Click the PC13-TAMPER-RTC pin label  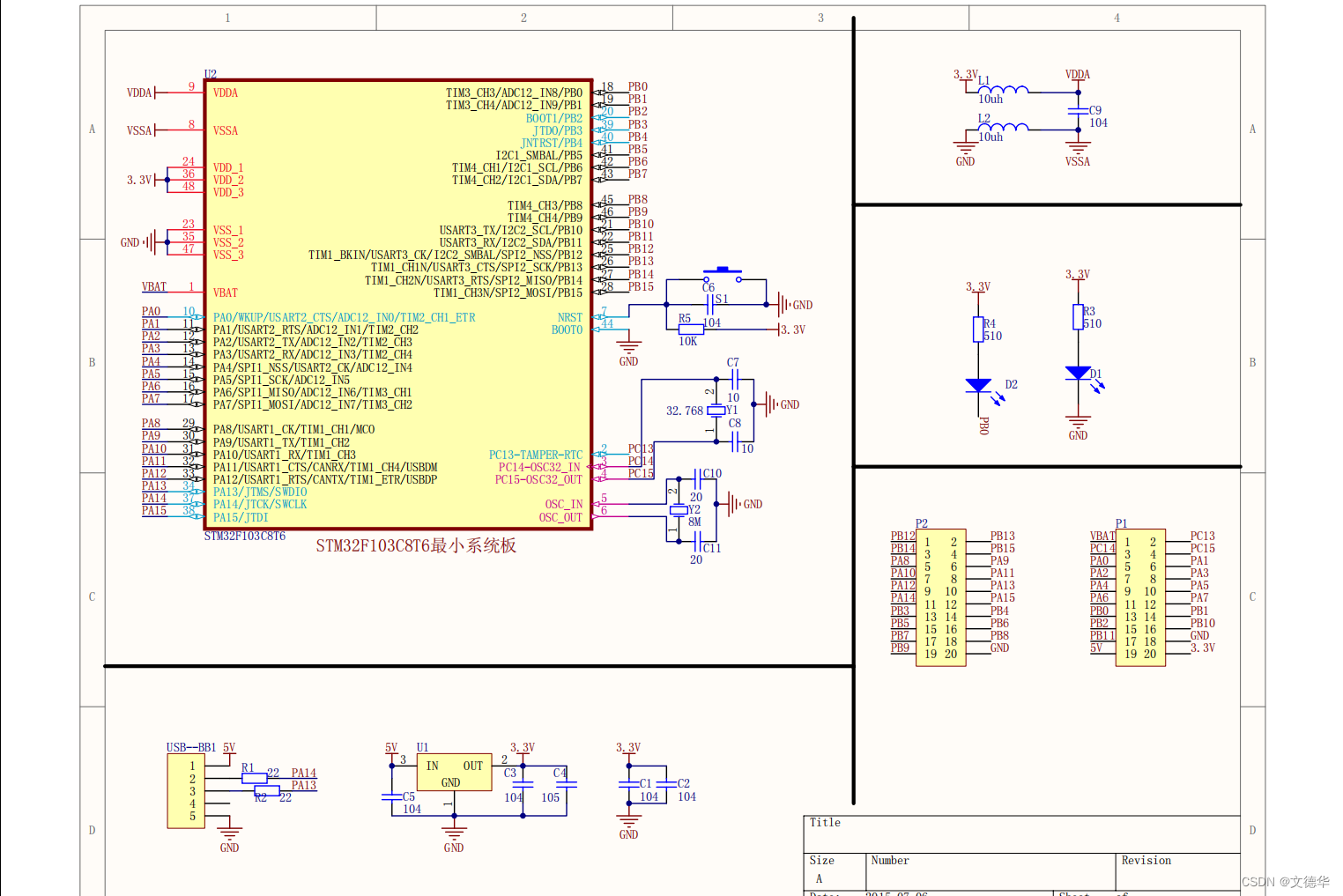coord(536,455)
